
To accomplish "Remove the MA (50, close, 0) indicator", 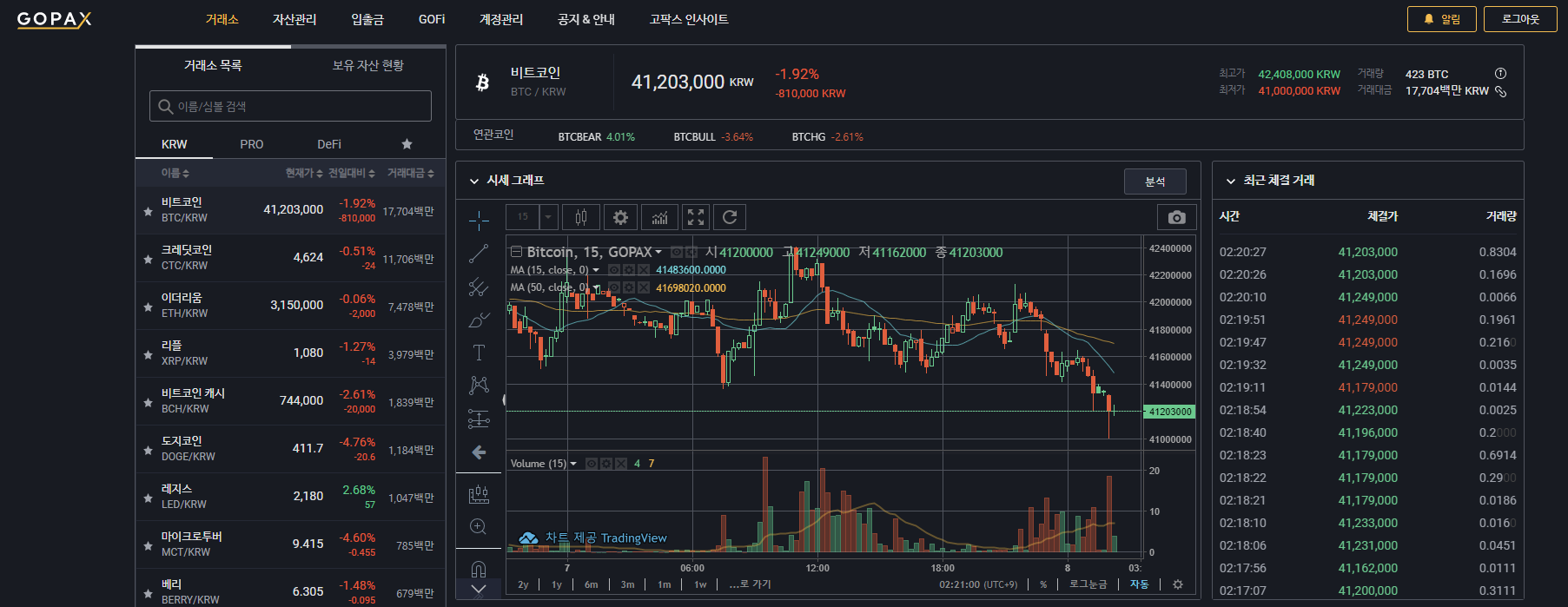I will tap(644, 287).
